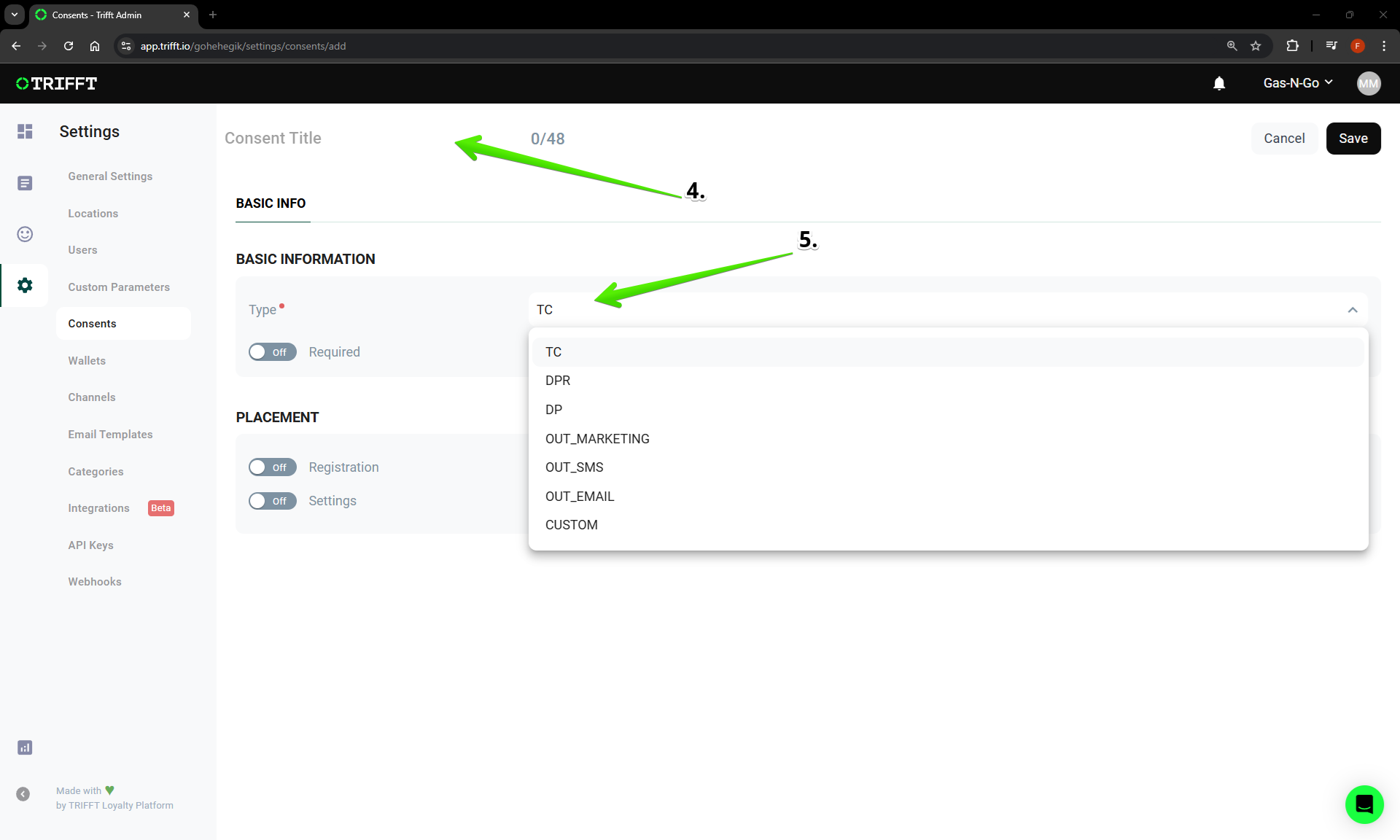Open the smiley face customers icon
The image size is (1400, 840).
coord(25,234)
